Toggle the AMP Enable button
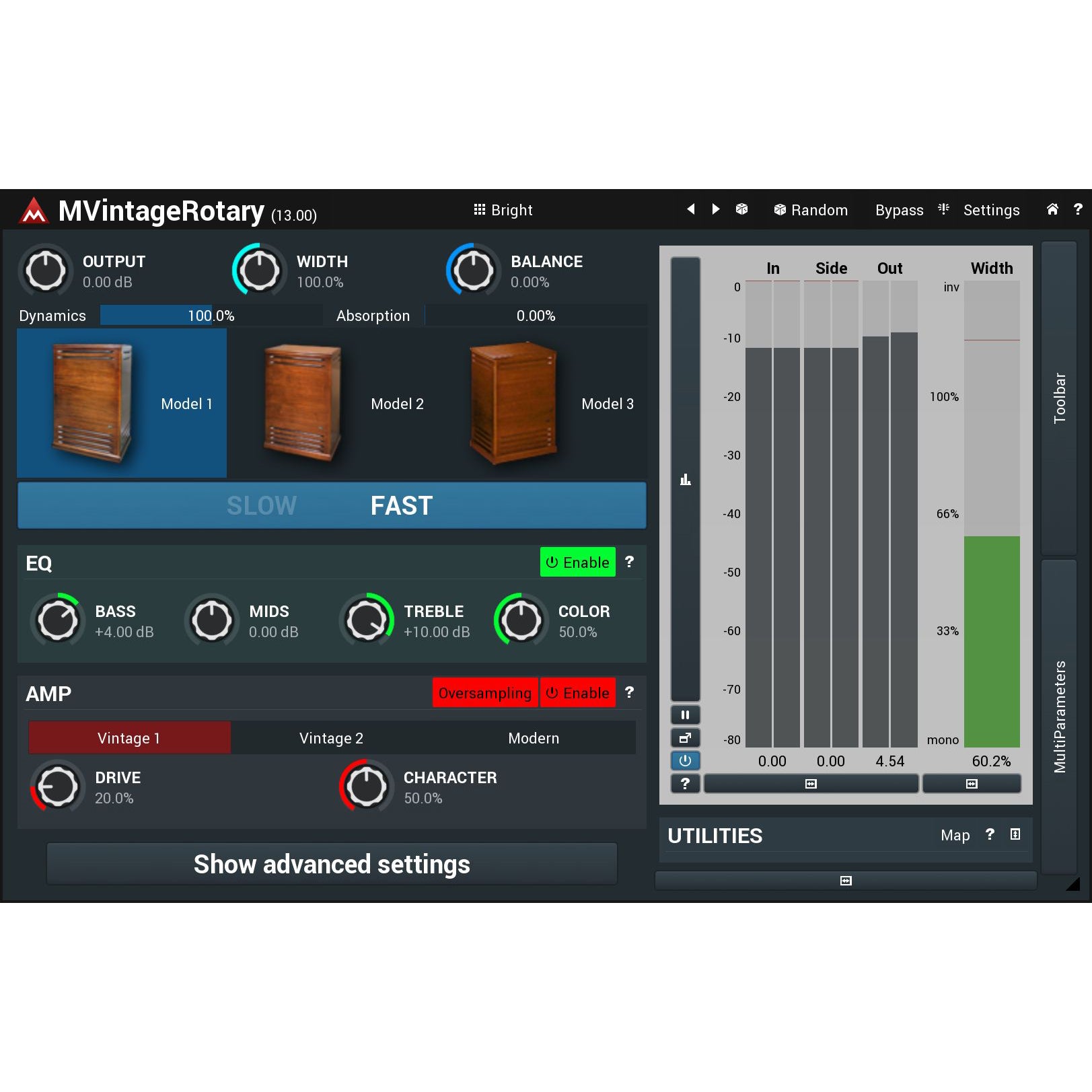Viewport: 1092px width, 1092px height. (x=577, y=693)
